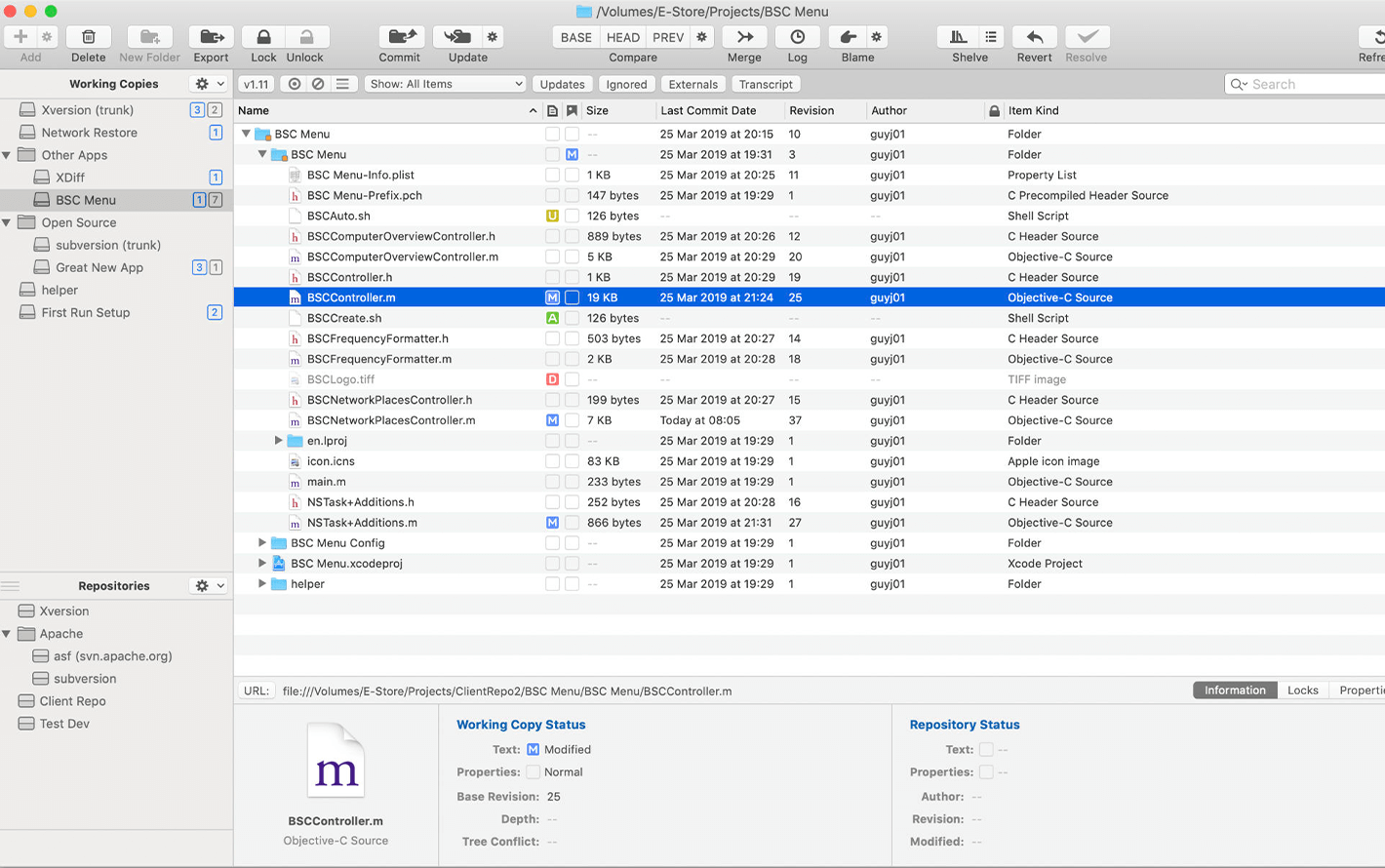
Task: Click the Commit toolbar icon
Action: tap(400, 37)
